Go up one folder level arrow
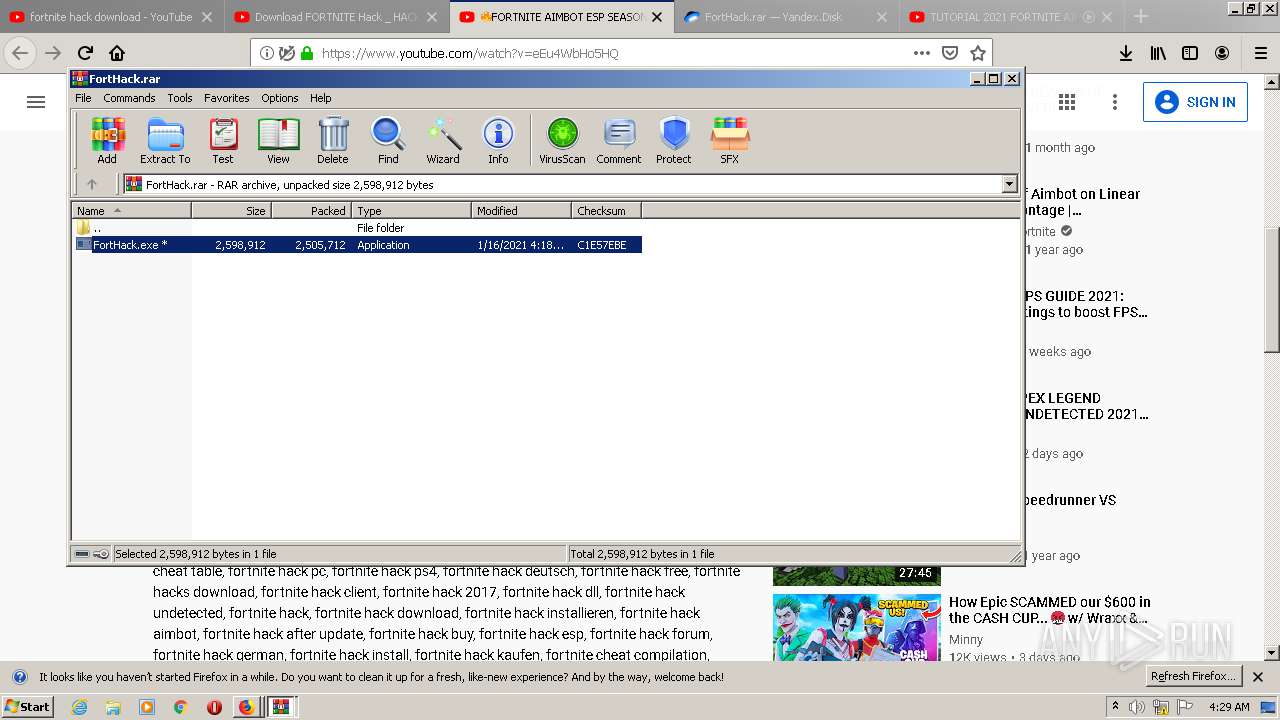Screen dimensions: 1280x720 92,184
